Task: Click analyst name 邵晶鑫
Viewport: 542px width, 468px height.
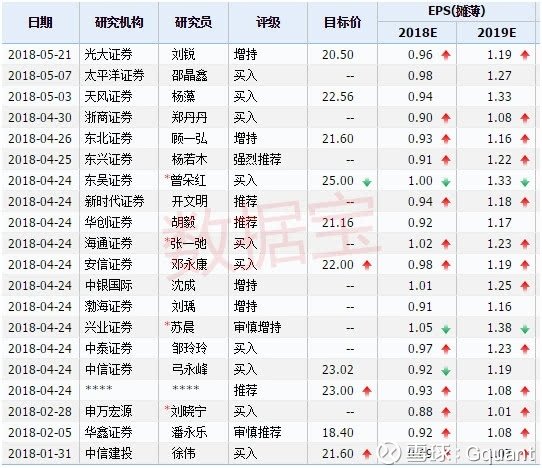Action: [189, 76]
